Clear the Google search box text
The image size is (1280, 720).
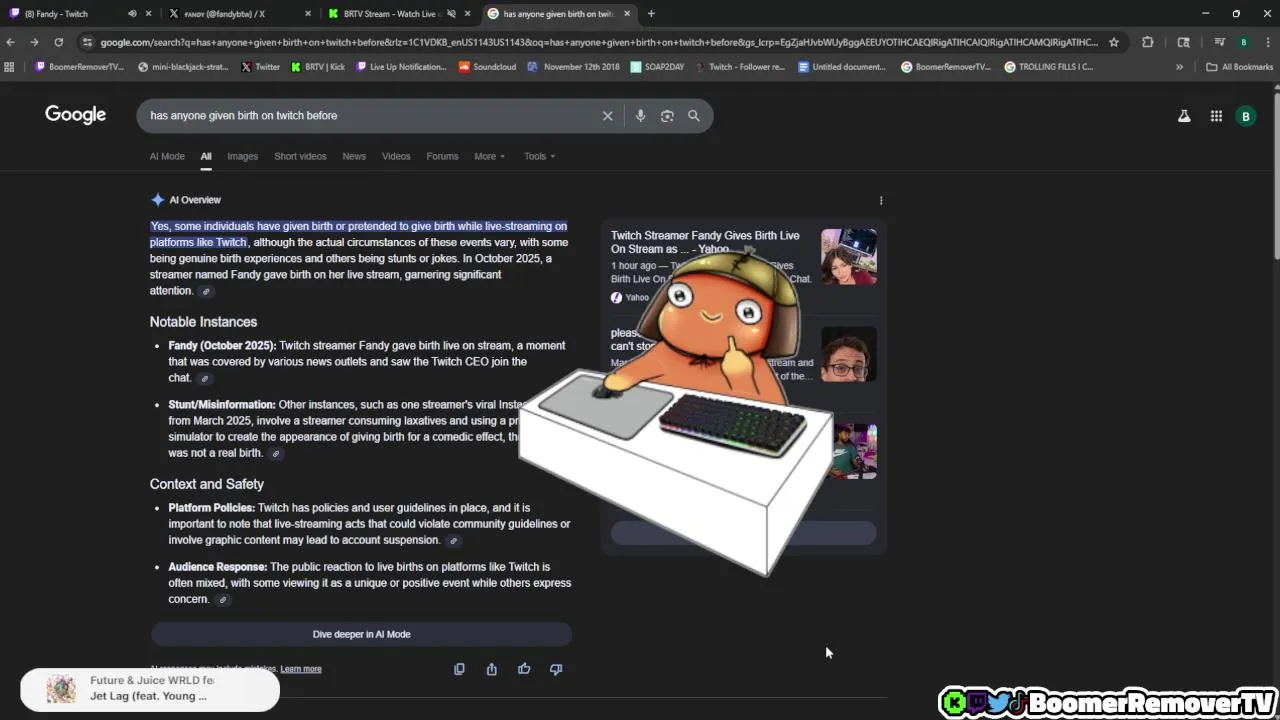607,116
